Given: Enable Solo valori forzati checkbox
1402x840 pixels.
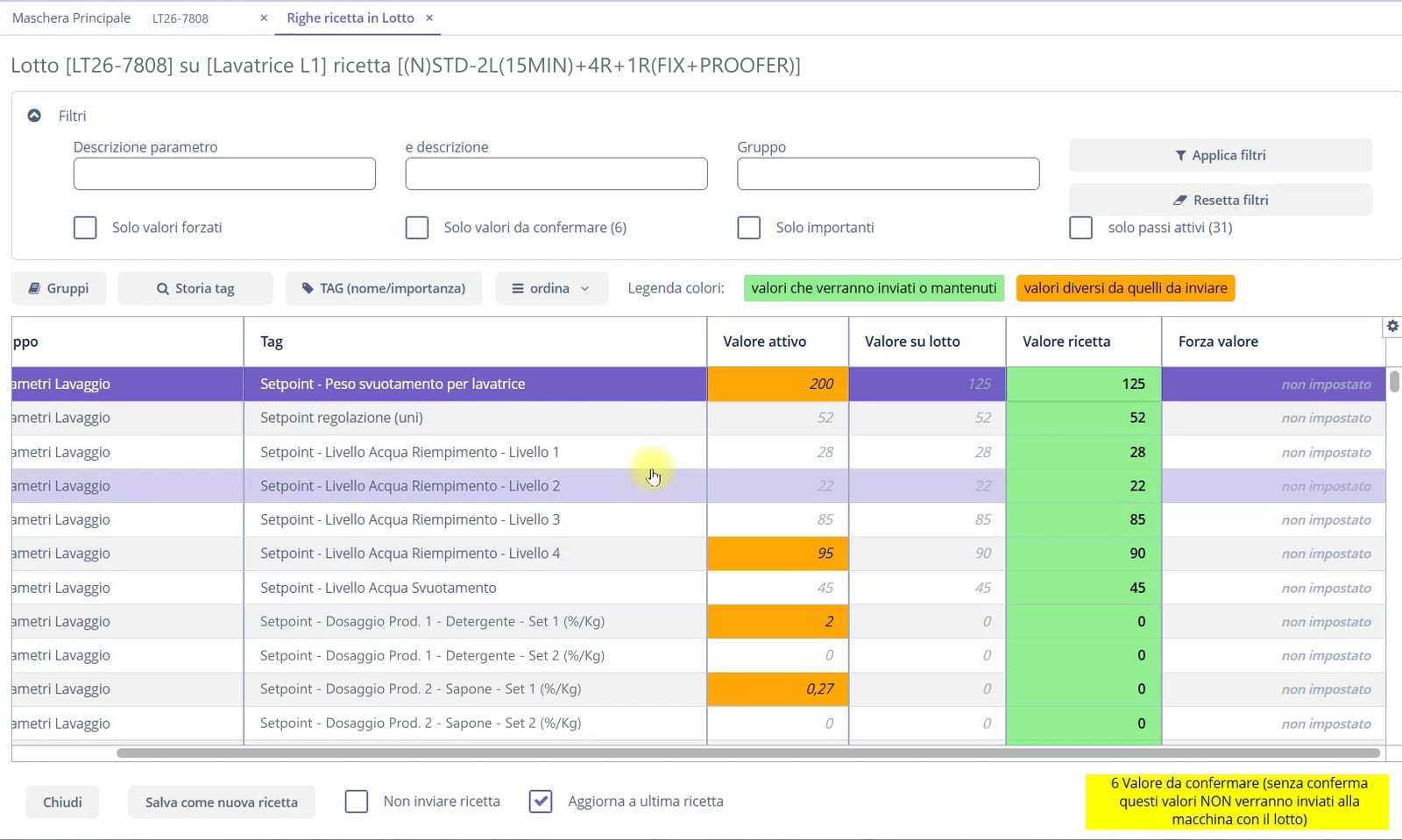Looking at the screenshot, I should (x=85, y=228).
